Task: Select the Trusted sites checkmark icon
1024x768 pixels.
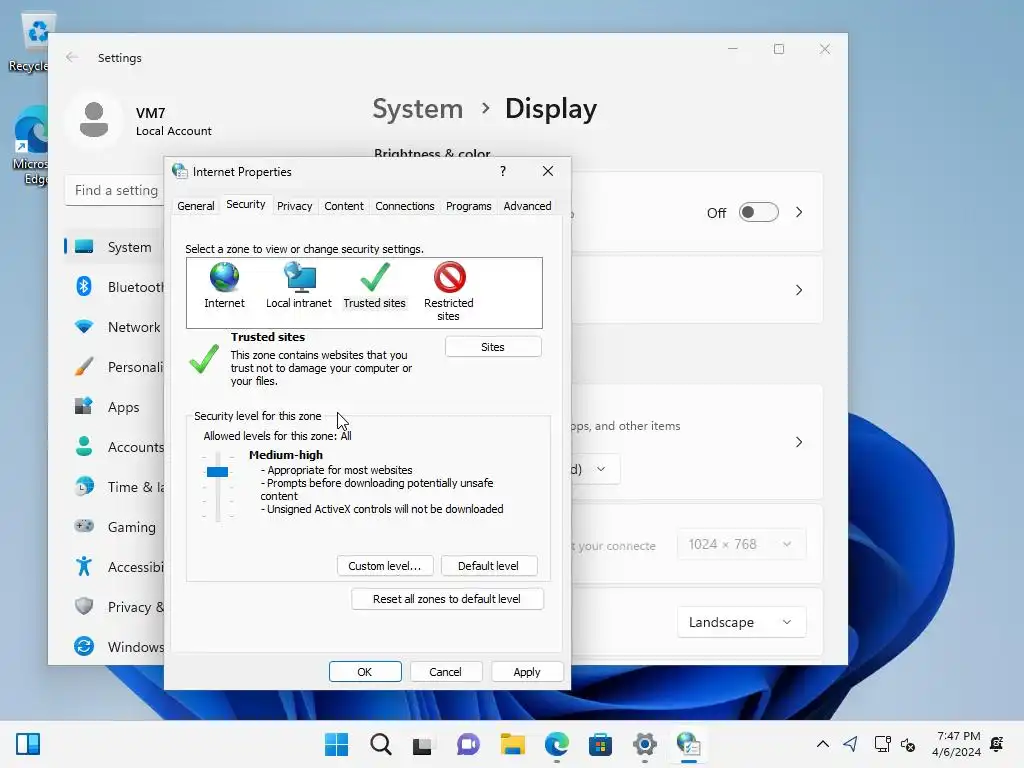Action: tap(375, 278)
